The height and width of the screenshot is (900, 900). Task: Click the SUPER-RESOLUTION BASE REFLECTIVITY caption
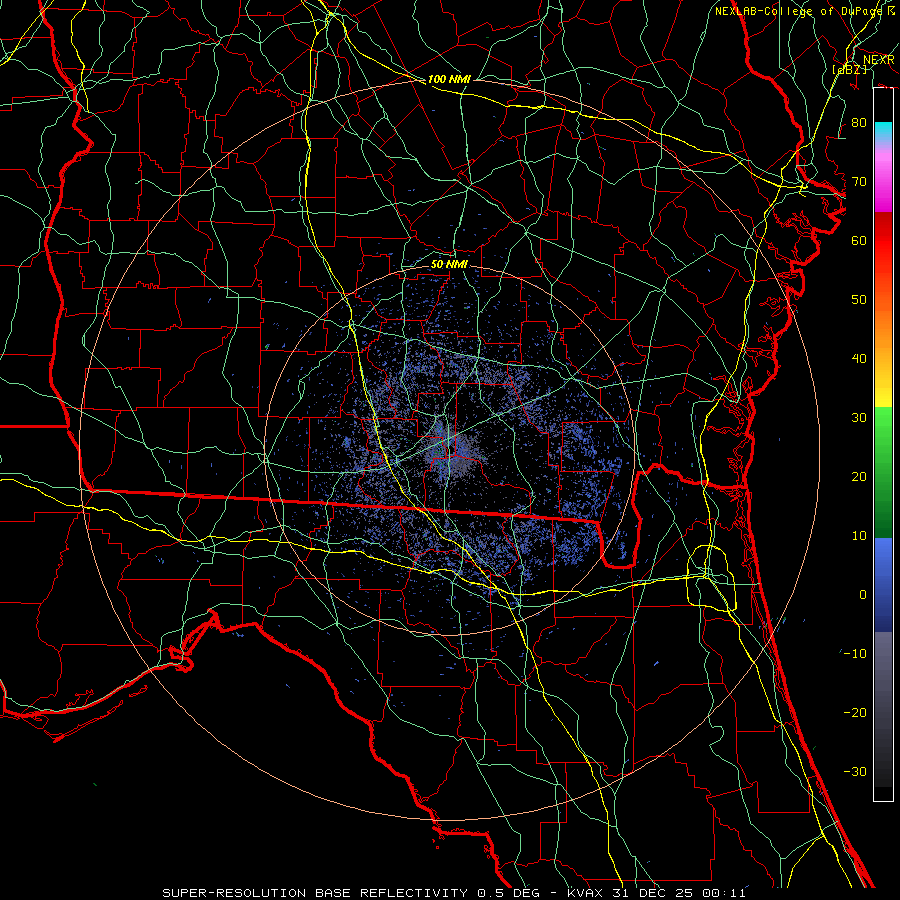click(315, 893)
